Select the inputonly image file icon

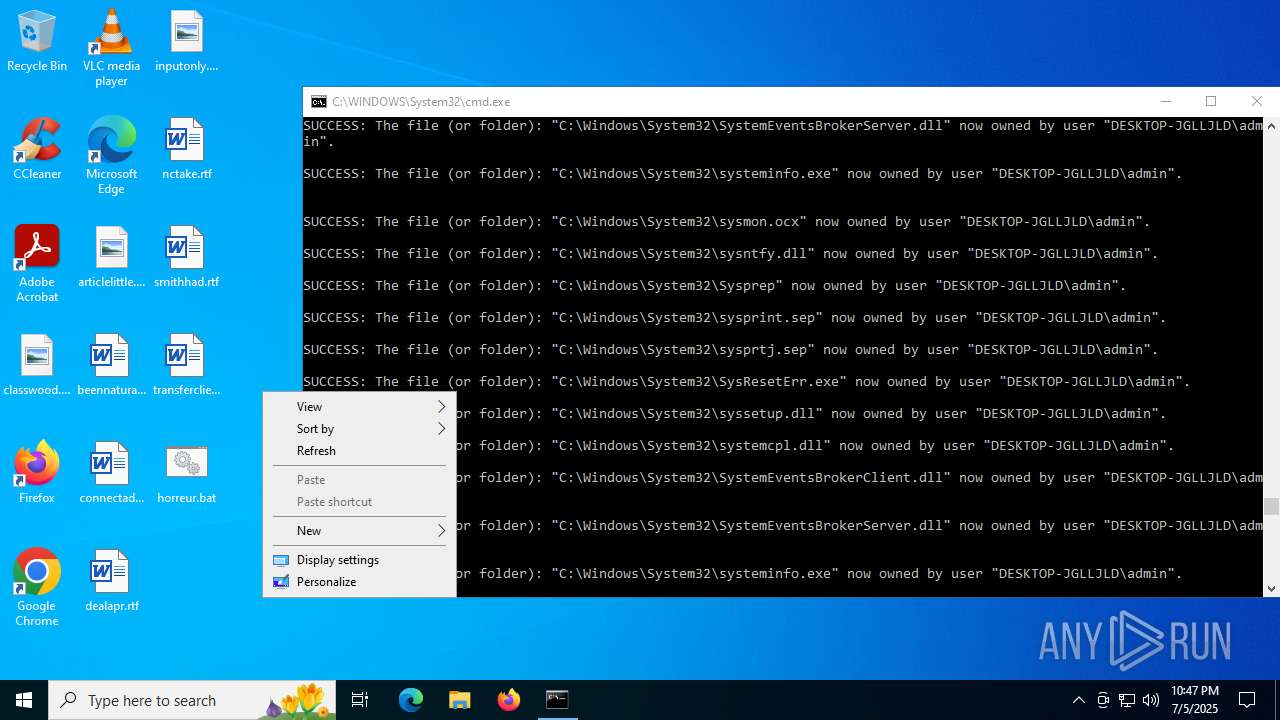pyautogui.click(x=186, y=42)
